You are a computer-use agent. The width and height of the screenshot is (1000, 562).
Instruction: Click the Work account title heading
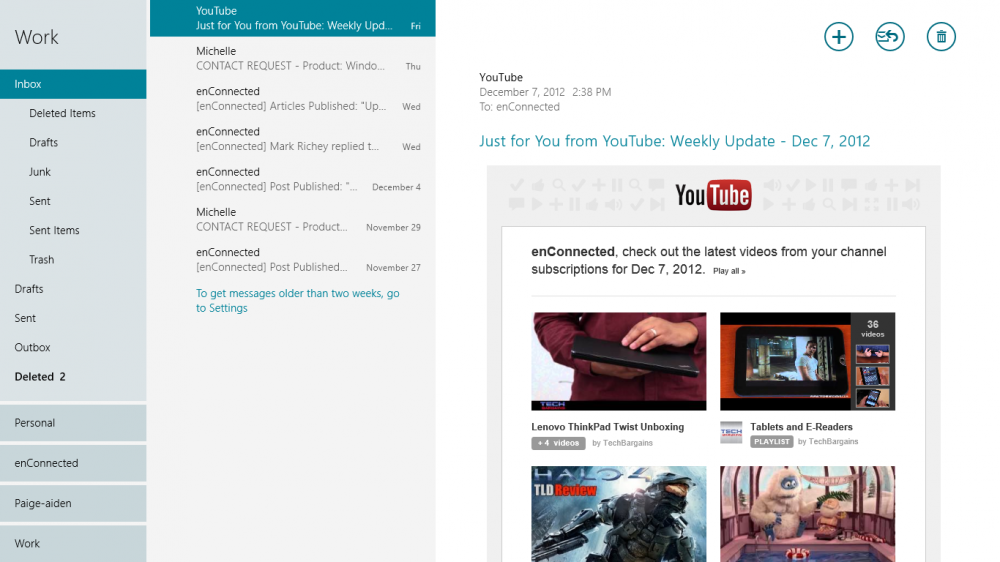(x=36, y=37)
